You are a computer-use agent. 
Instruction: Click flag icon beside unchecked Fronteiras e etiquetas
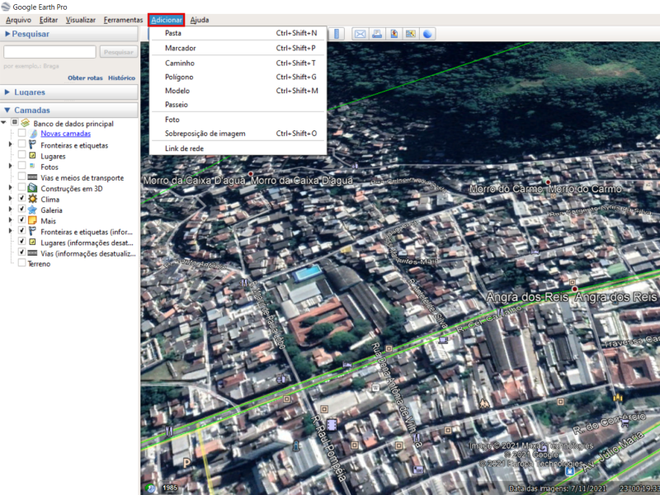pos(32,145)
